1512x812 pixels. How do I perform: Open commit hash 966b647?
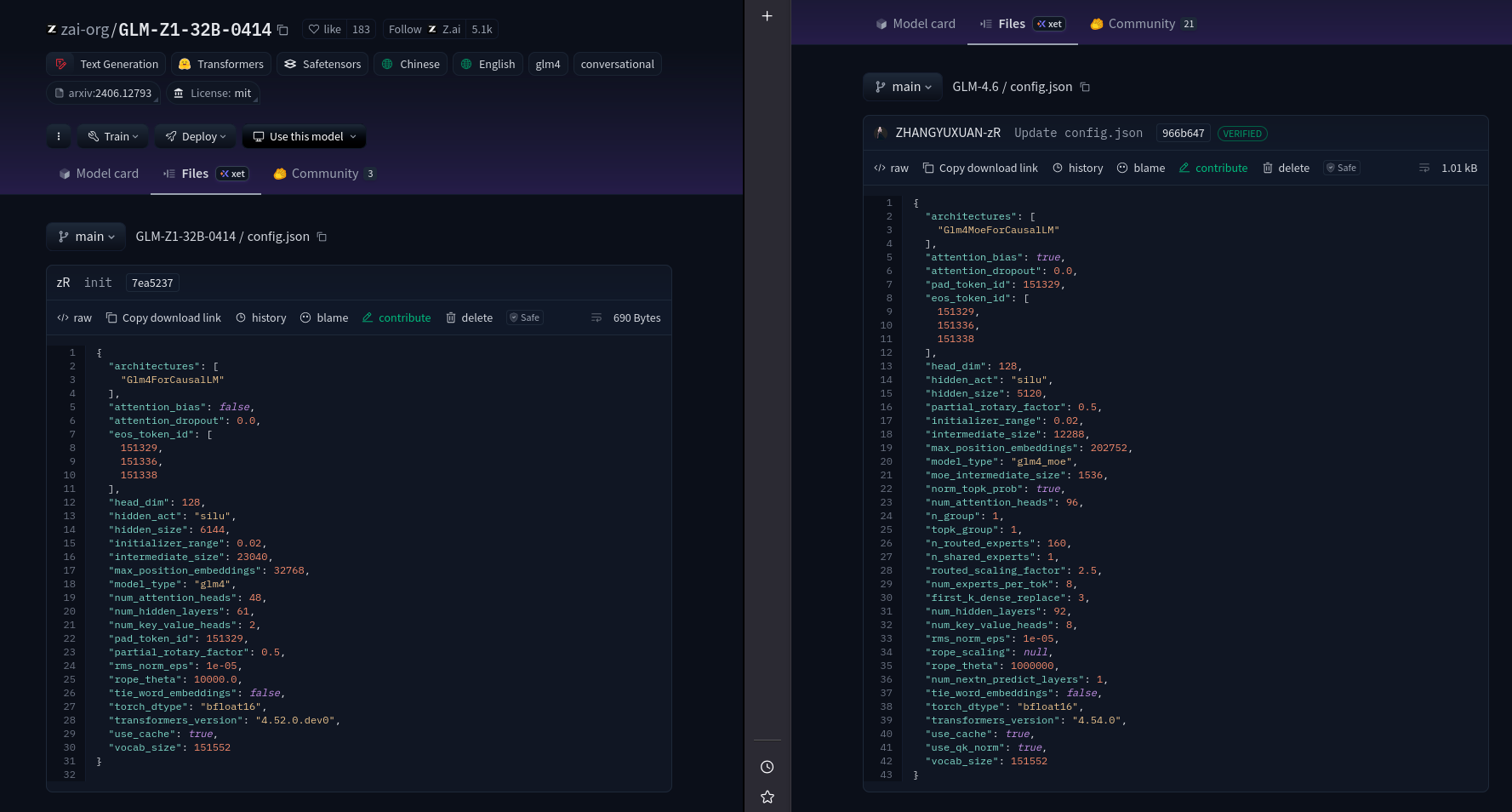(x=1183, y=134)
